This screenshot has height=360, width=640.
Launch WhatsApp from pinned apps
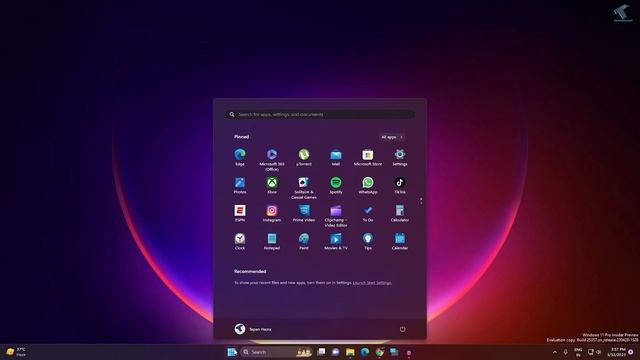pos(368,185)
